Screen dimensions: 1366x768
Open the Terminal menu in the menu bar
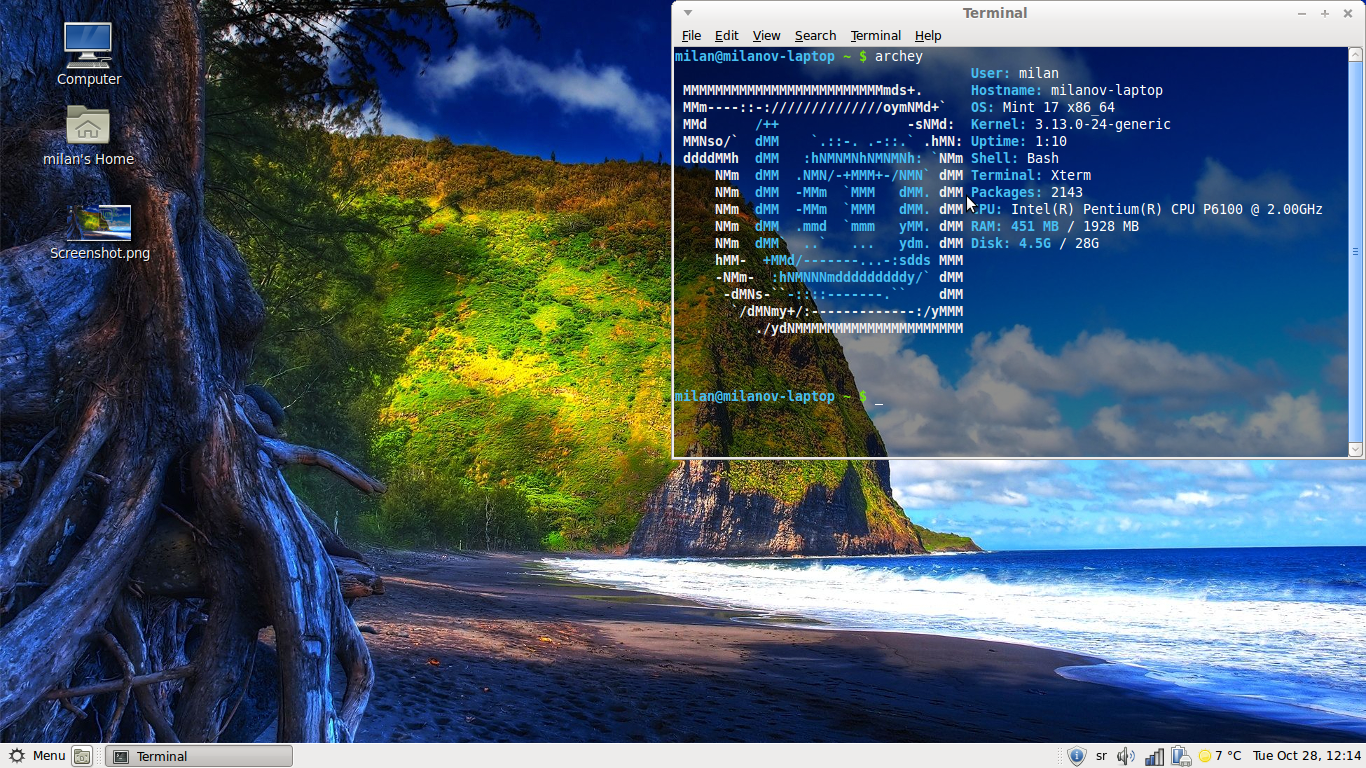pyautogui.click(x=876, y=35)
